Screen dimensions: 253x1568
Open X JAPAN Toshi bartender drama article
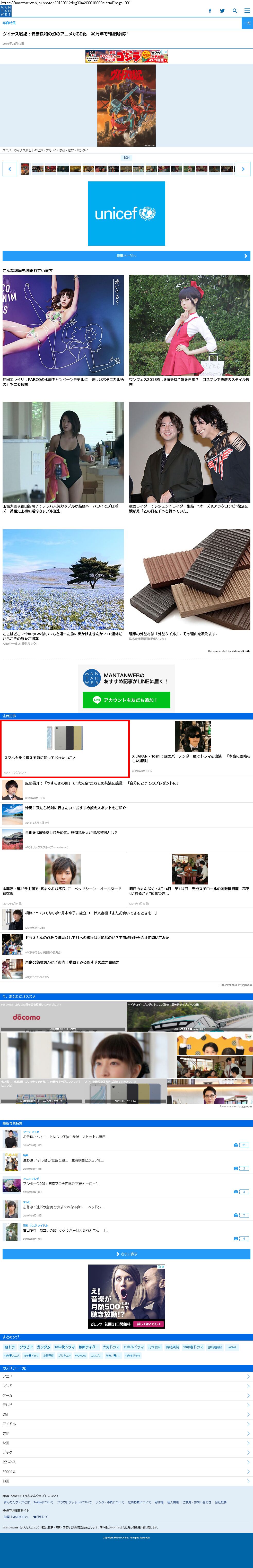[x=191, y=748]
